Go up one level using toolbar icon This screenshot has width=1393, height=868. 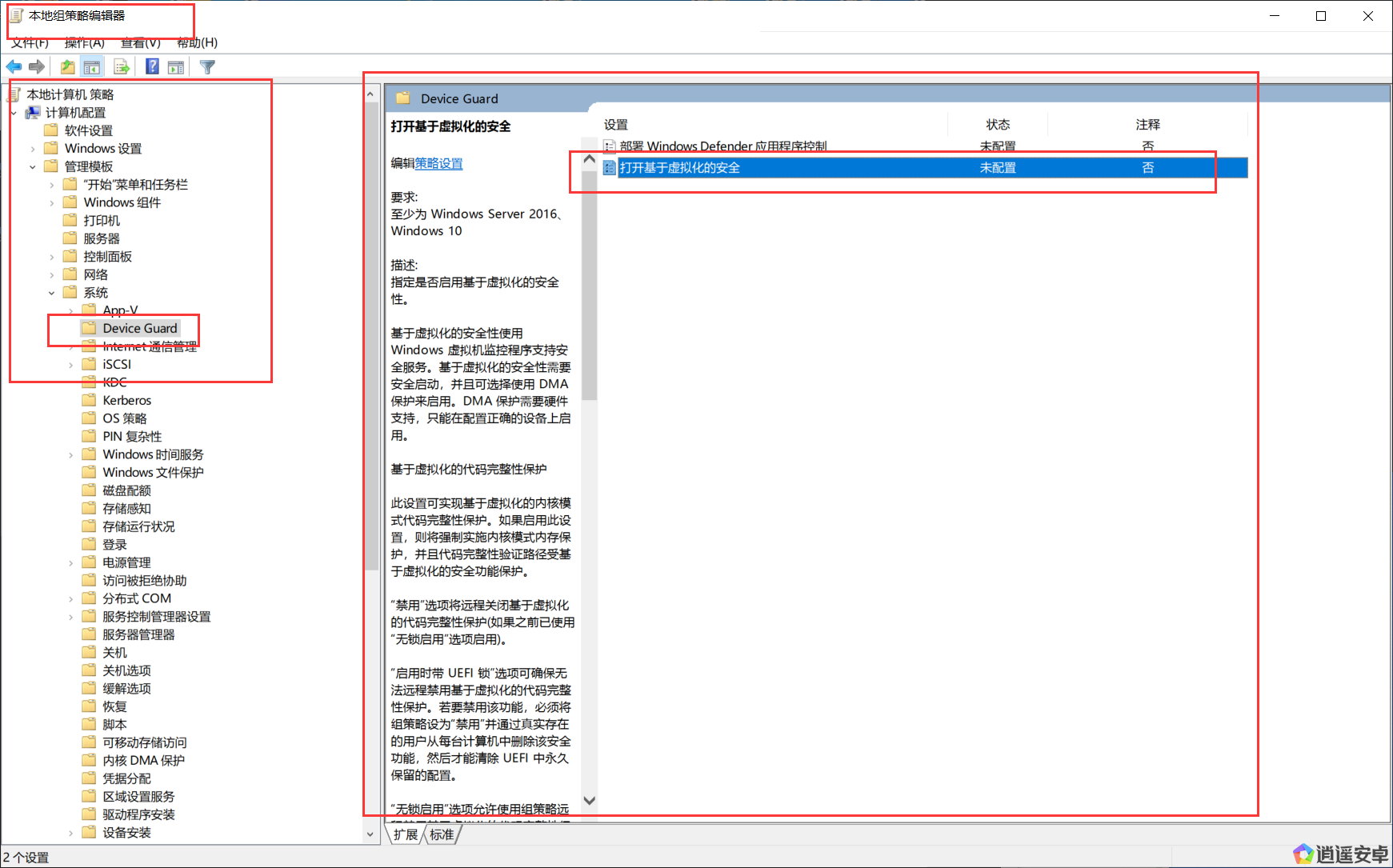[x=68, y=67]
